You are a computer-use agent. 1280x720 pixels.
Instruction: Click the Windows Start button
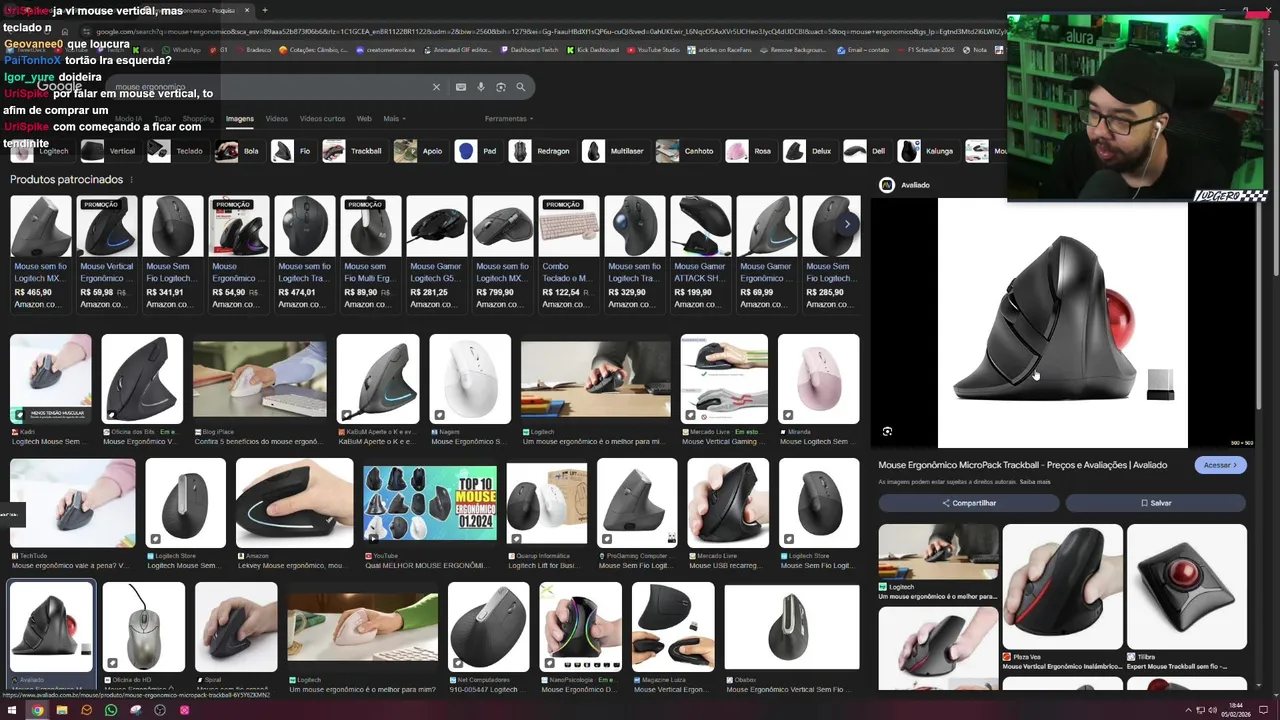[12, 710]
